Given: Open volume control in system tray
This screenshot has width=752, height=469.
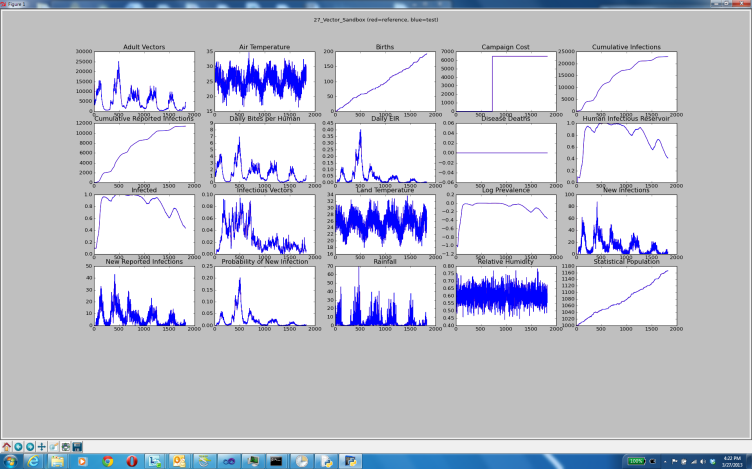Looking at the screenshot, I should tap(700, 461).
